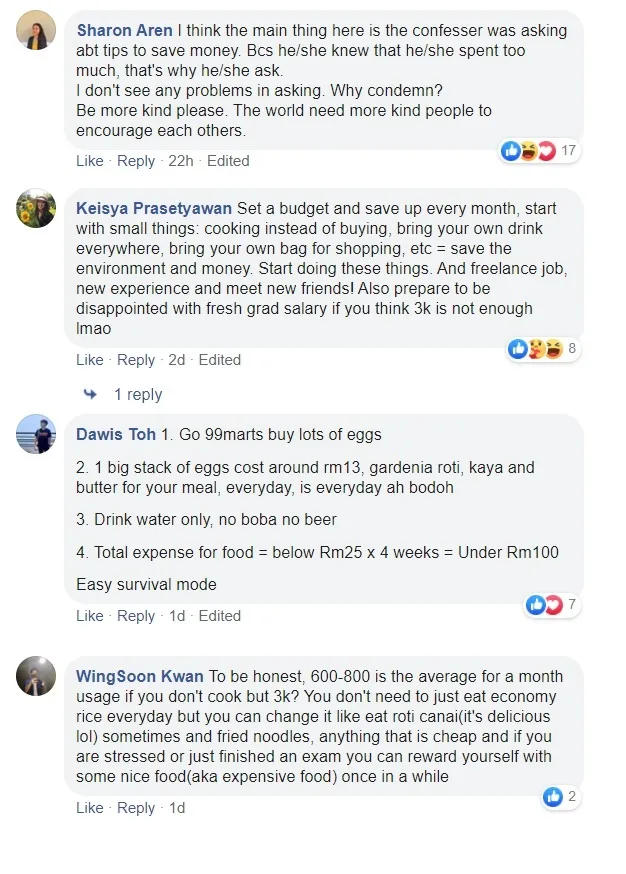Viewport: 626px width, 874px height.
Task: Click thumbs-up reaction icon on WingSoon's comment
Action: point(553,797)
